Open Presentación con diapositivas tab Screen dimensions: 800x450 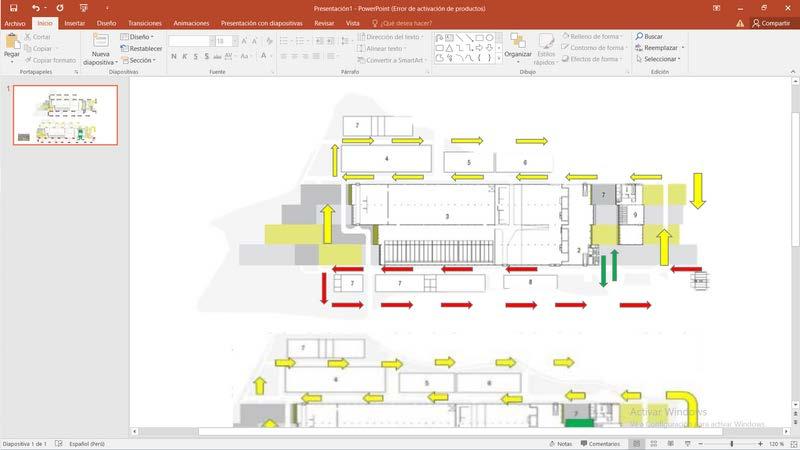(x=261, y=23)
